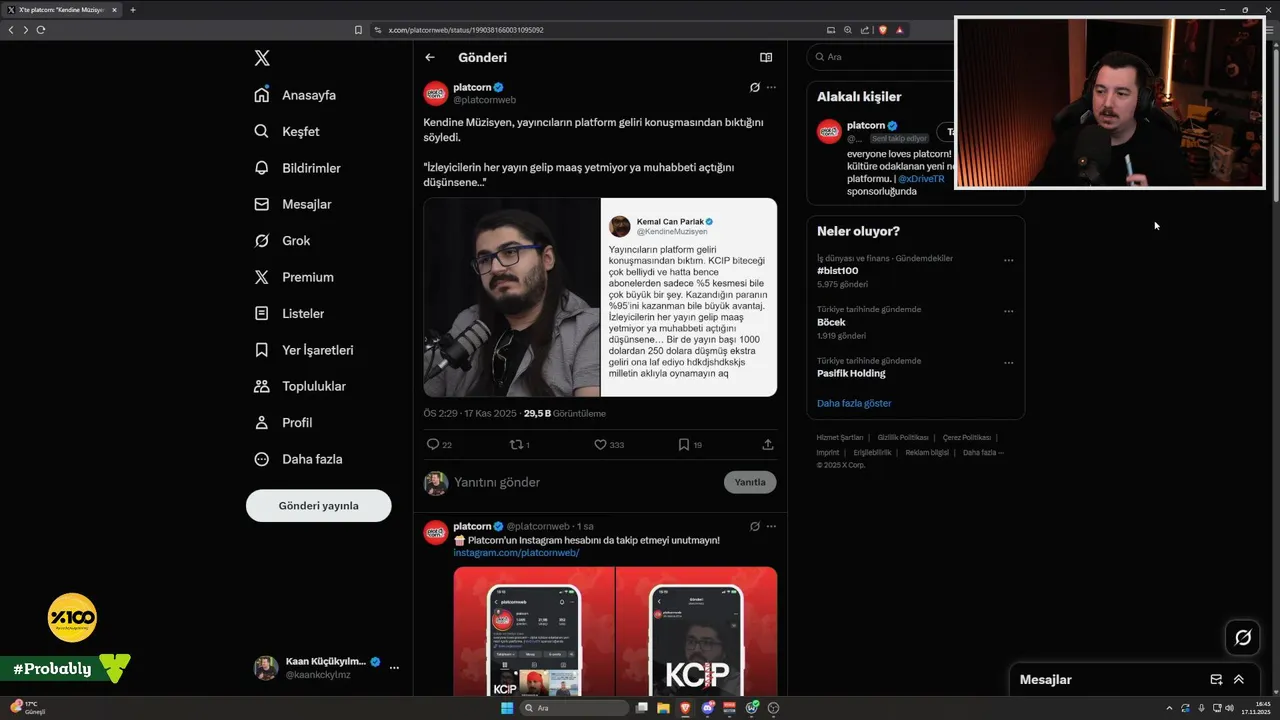Click Grok icon on main post
The height and width of the screenshot is (720, 1280).
click(x=755, y=88)
